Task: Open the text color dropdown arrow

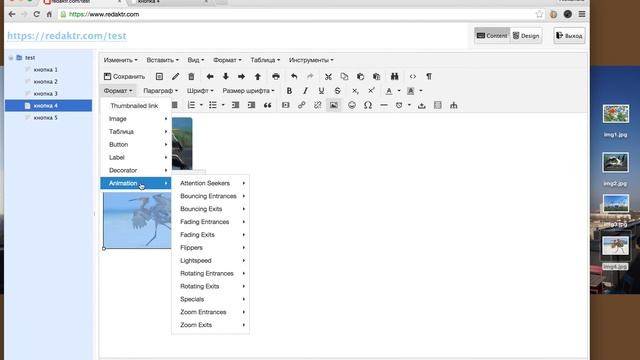Action: pos(399,91)
